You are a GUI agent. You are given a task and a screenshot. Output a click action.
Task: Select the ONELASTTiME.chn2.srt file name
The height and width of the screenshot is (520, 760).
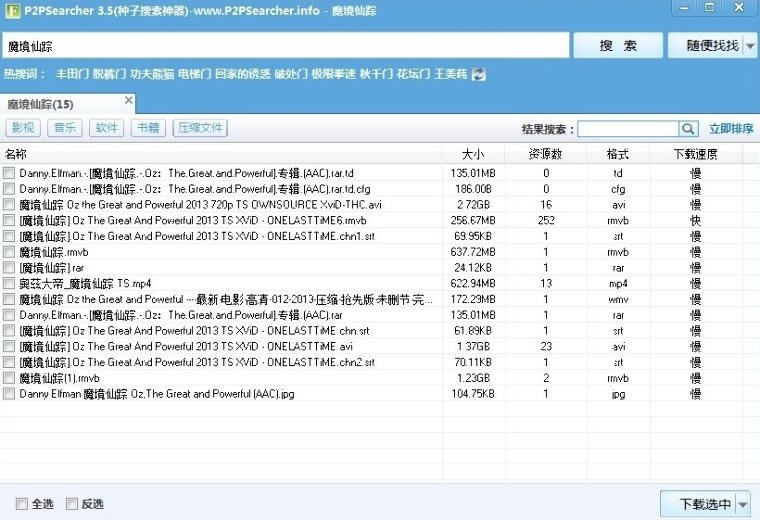(x=197, y=362)
